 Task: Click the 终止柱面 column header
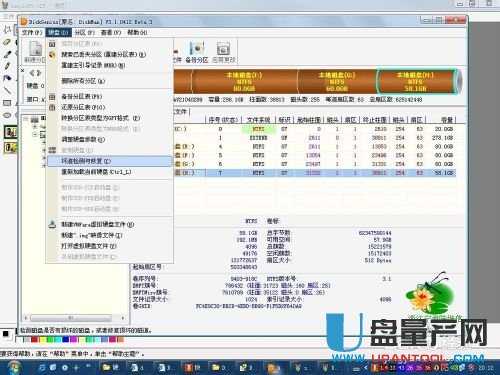click(x=374, y=120)
